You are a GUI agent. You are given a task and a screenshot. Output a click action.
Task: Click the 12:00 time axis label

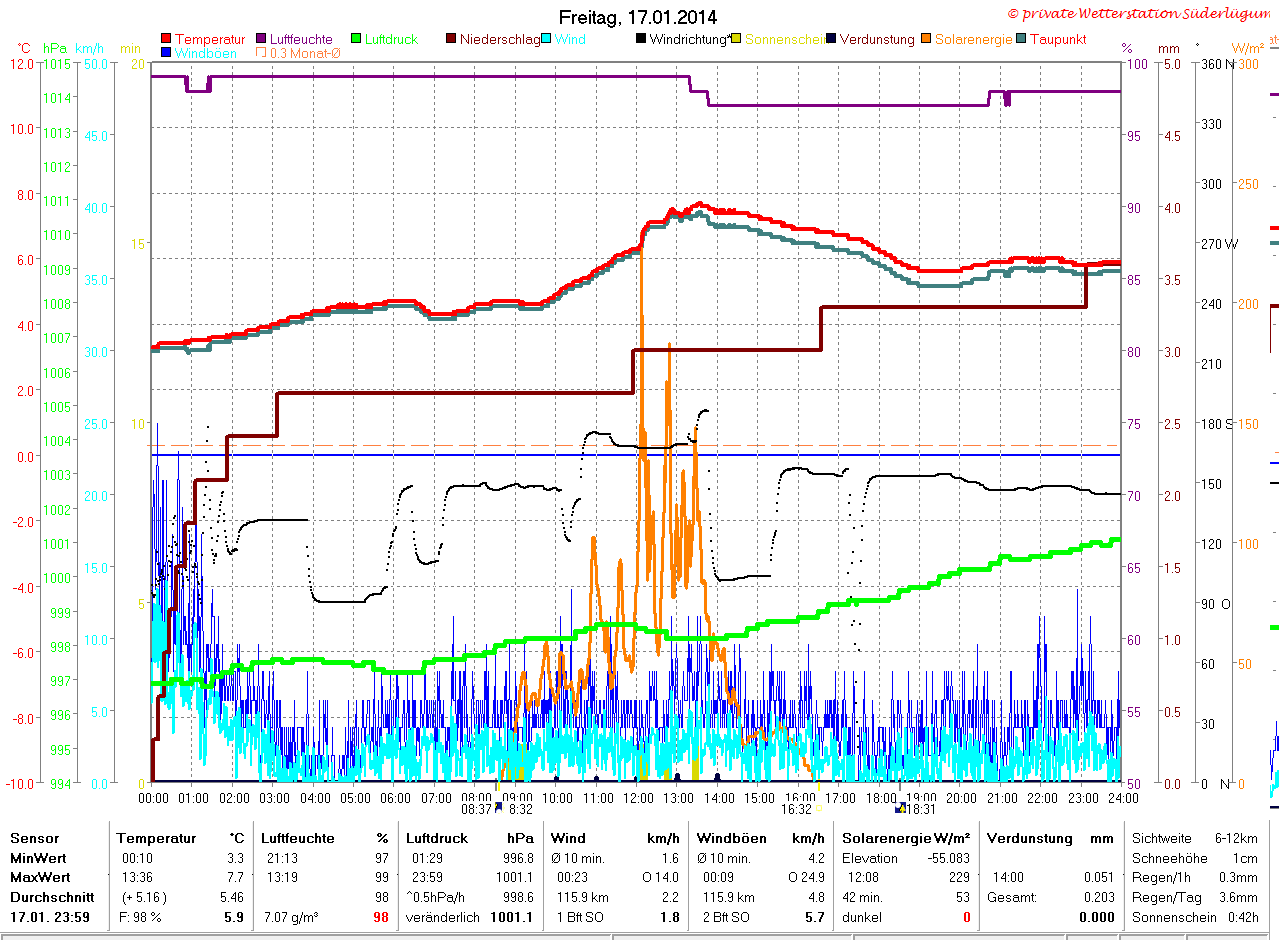click(638, 798)
